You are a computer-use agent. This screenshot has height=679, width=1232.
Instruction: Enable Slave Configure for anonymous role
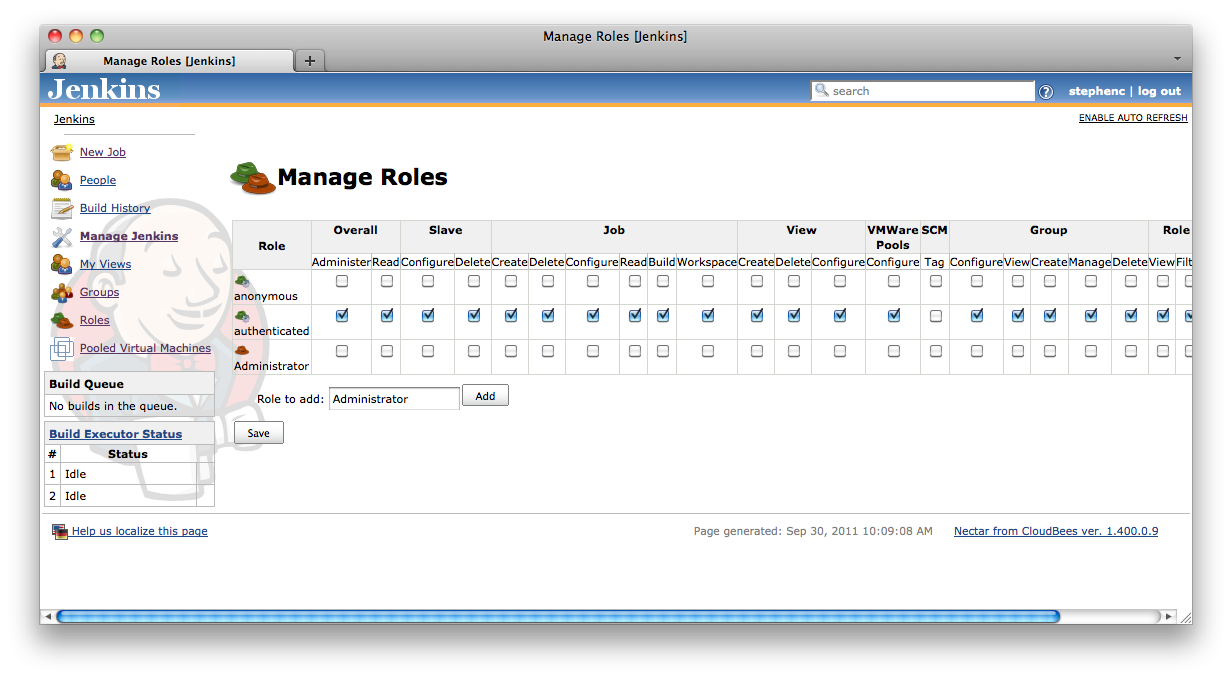[428, 281]
